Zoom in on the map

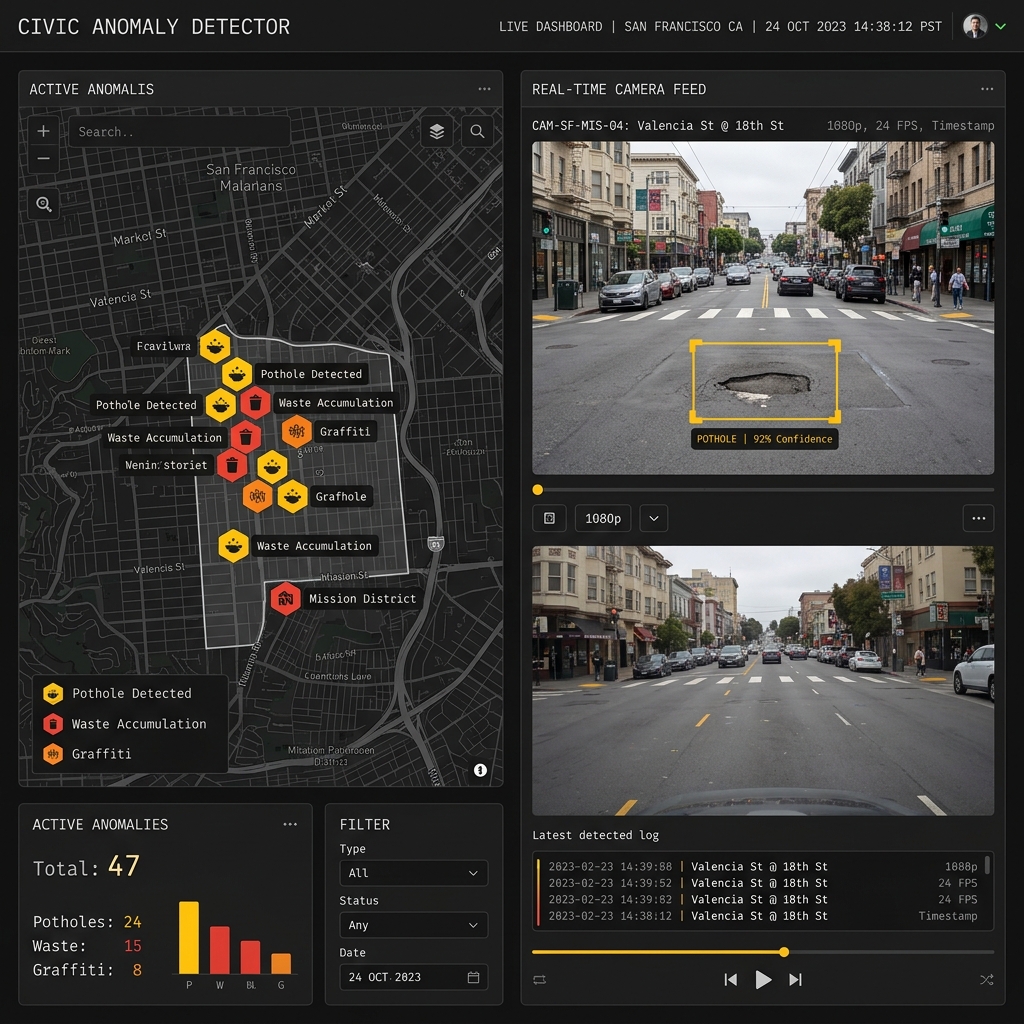[43, 131]
